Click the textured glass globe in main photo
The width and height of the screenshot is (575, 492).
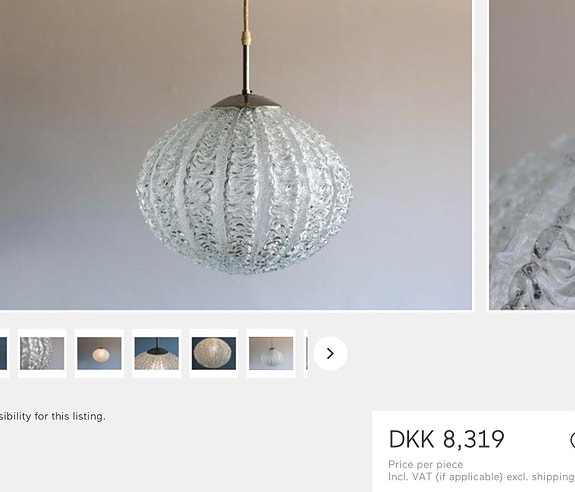coord(244,190)
